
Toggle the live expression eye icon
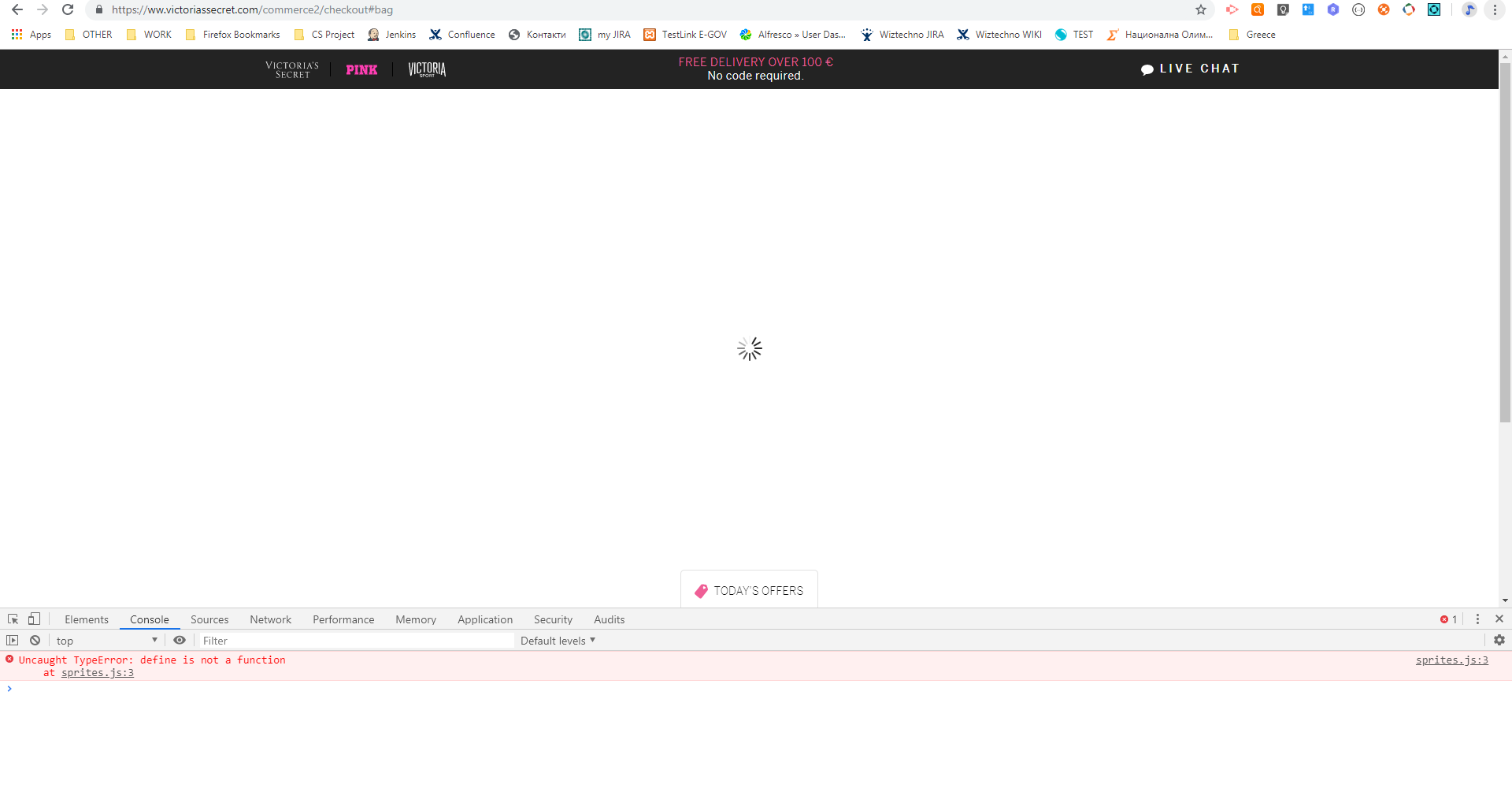(180, 641)
